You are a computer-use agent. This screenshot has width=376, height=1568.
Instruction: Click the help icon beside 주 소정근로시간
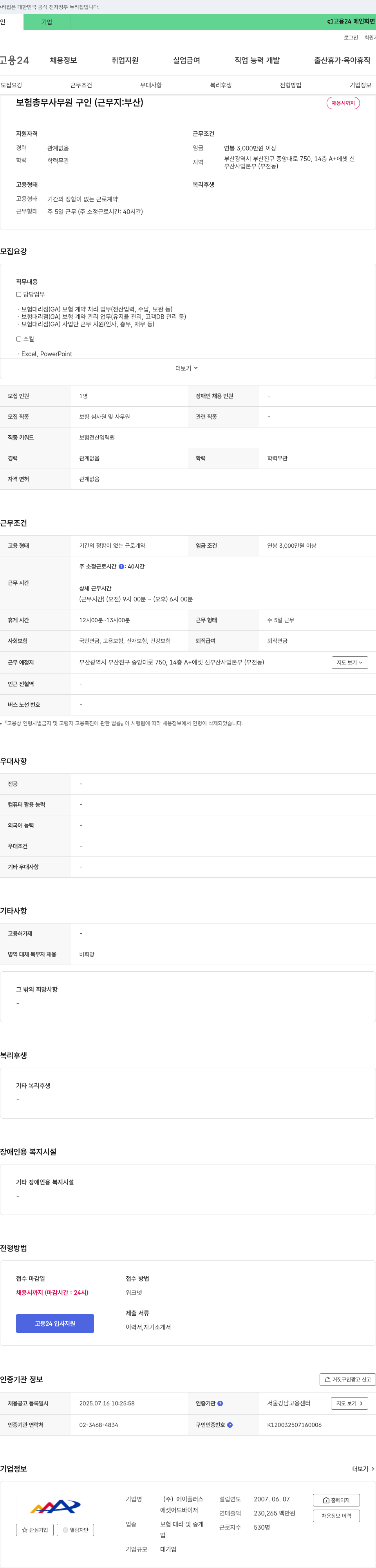(x=121, y=567)
